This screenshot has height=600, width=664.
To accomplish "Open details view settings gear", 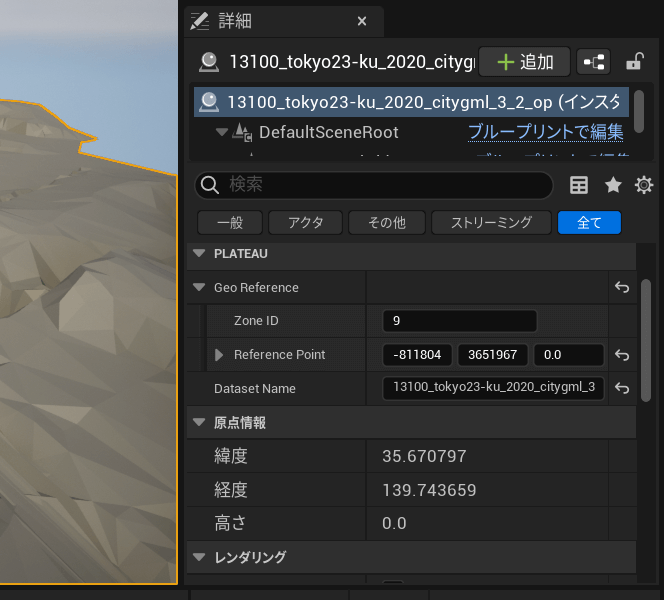I will point(644,185).
